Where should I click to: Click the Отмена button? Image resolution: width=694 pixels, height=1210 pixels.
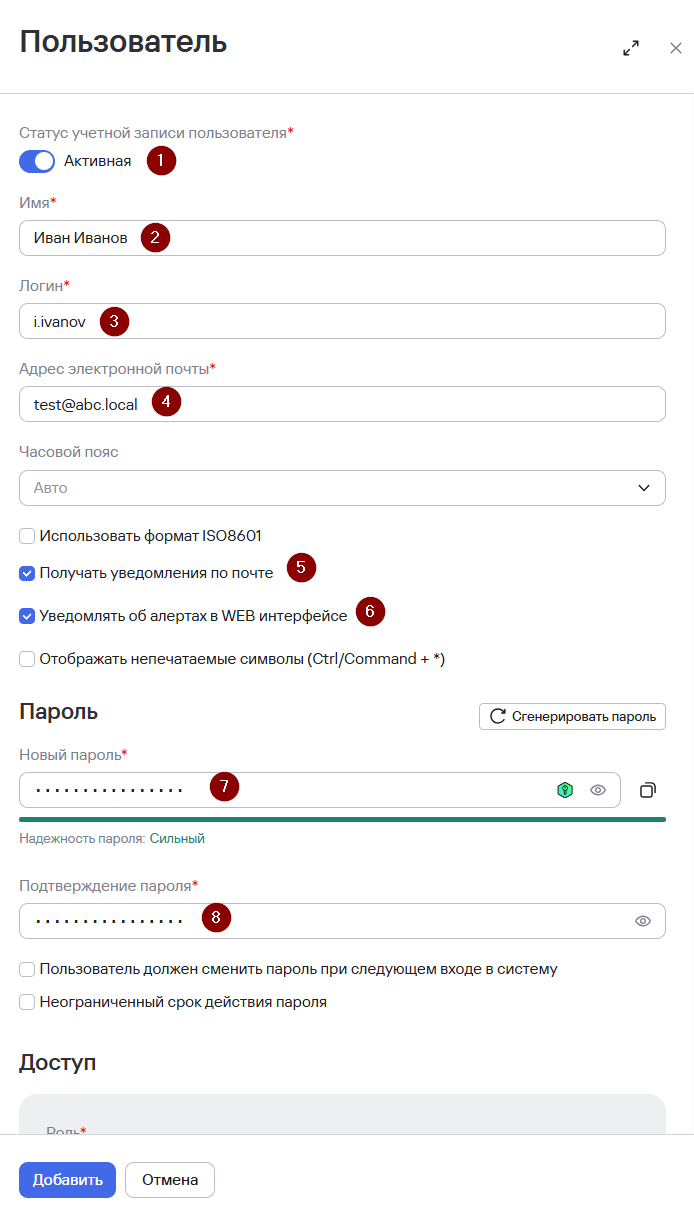coord(170,1180)
